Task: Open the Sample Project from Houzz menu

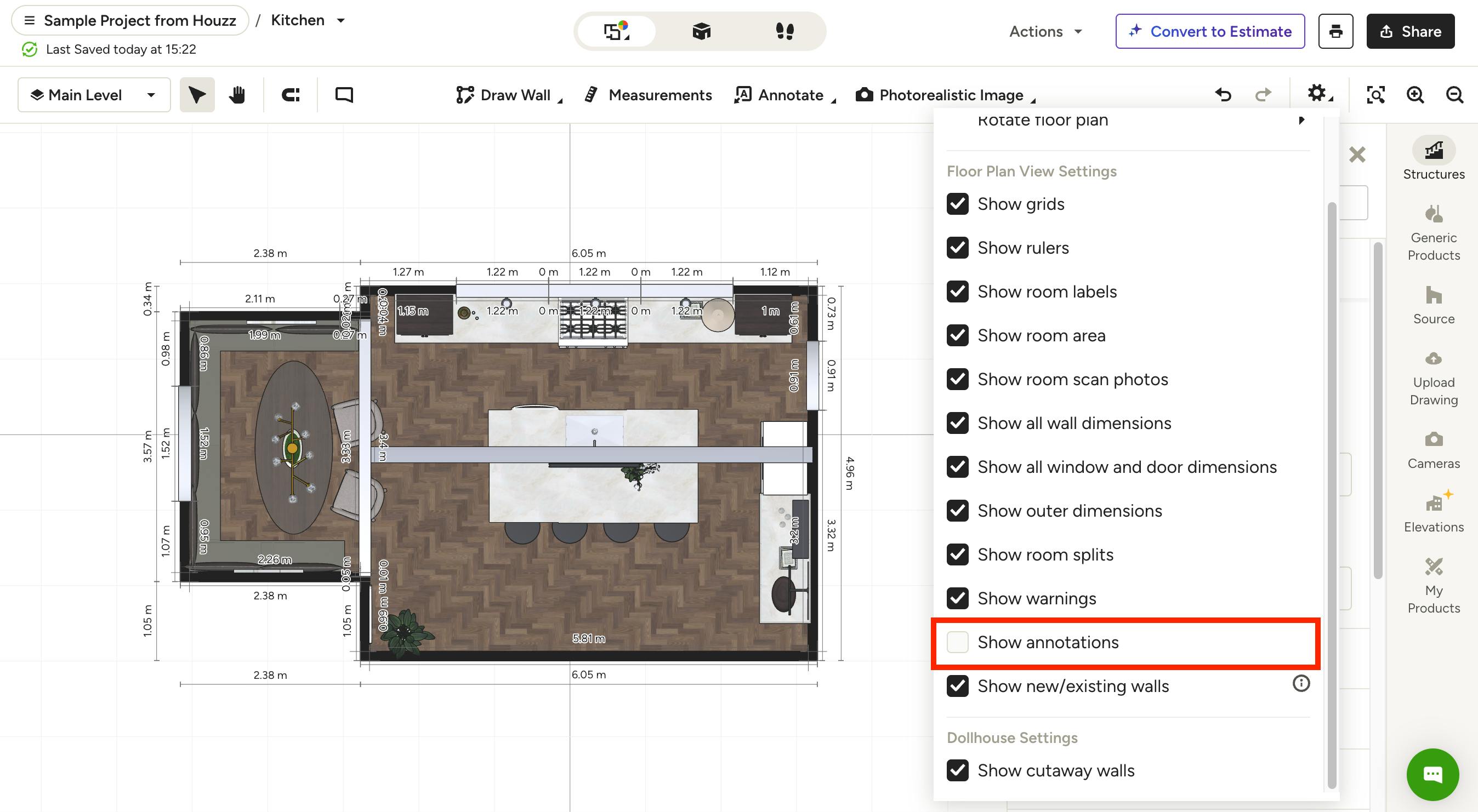Action: click(130, 20)
